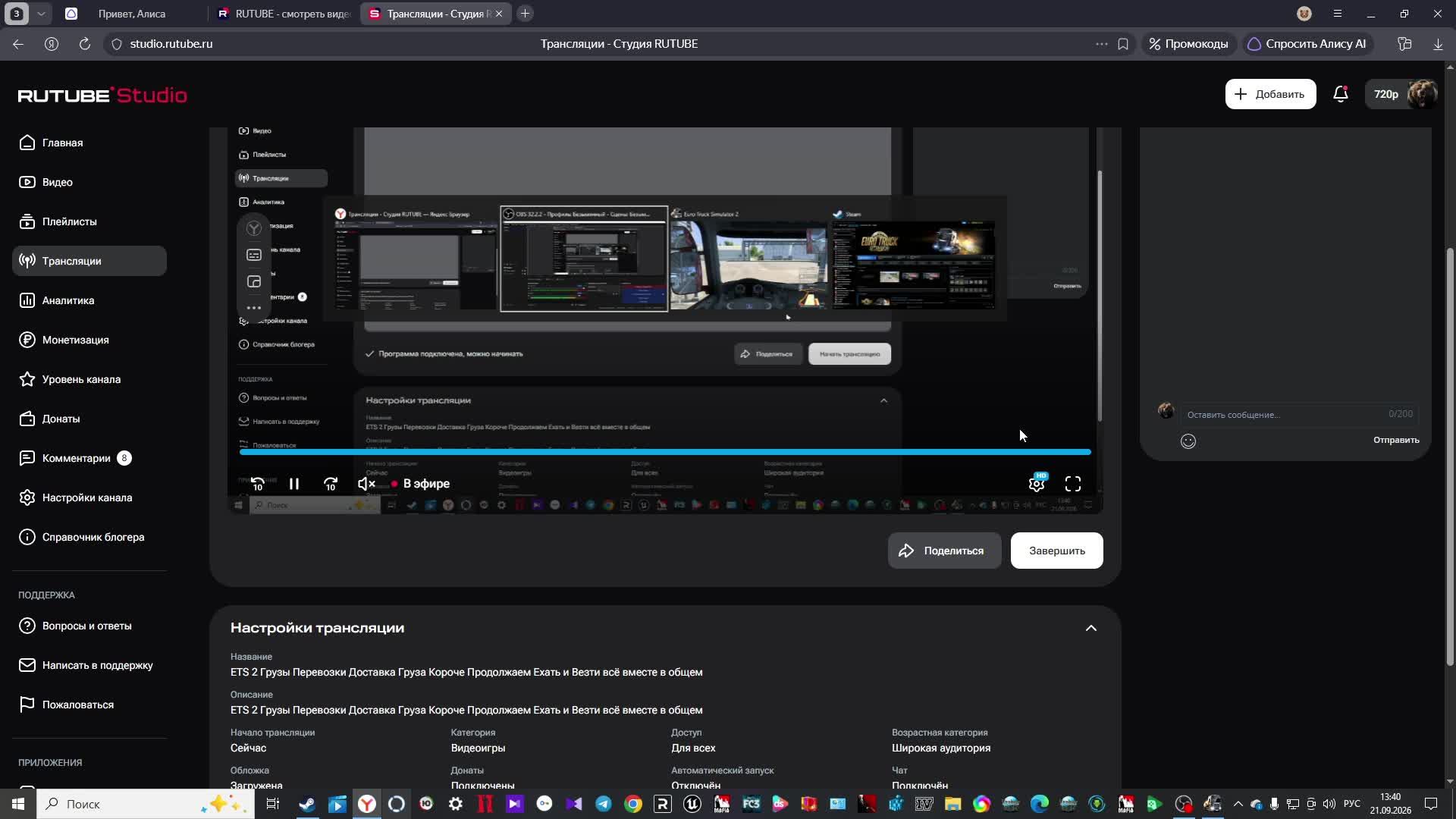
Task: Rewind the stream 10 seconds
Action: click(x=257, y=484)
